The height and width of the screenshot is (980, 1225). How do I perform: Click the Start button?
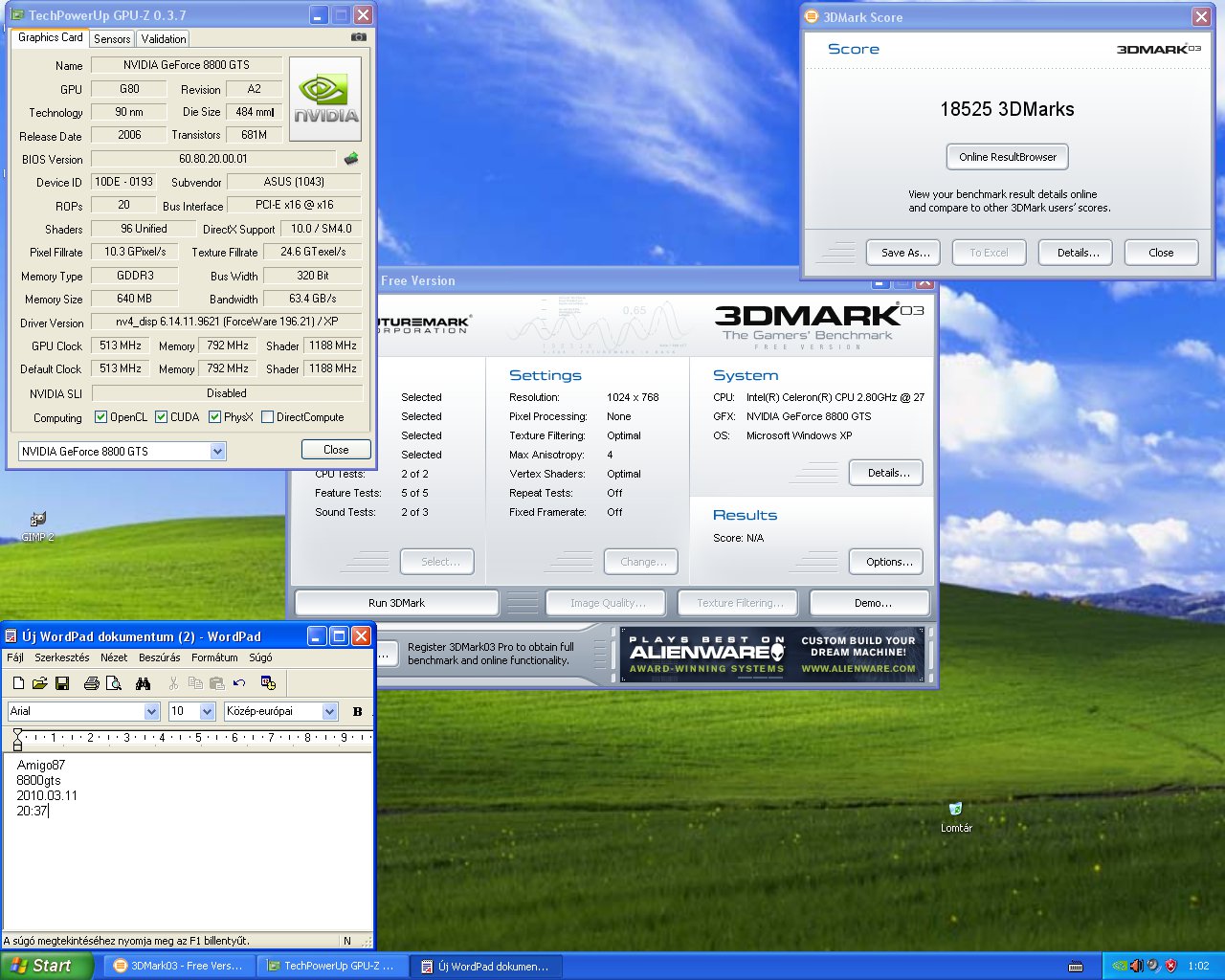[46, 966]
